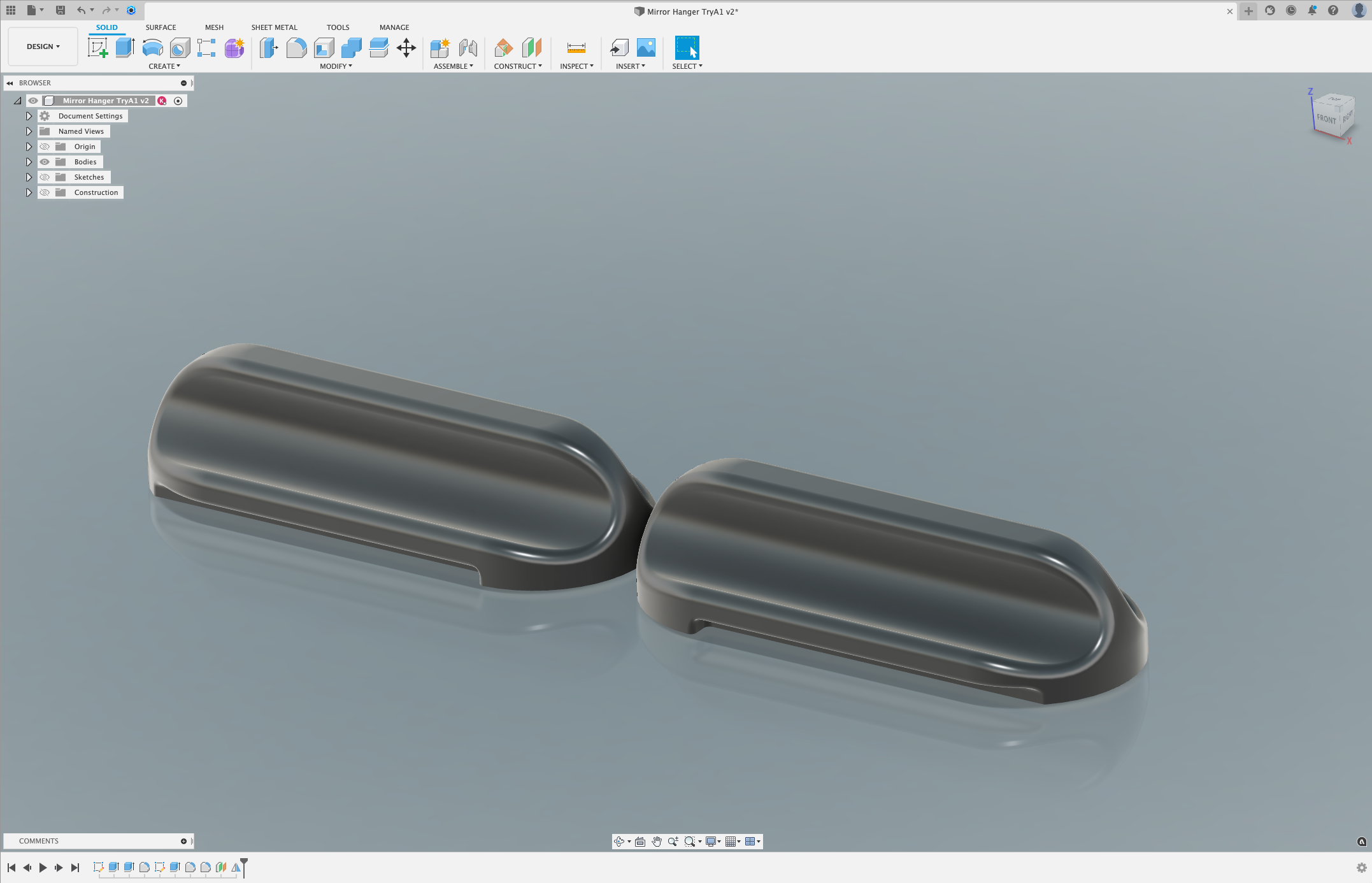Click the Measure tool in Inspect

(x=575, y=47)
